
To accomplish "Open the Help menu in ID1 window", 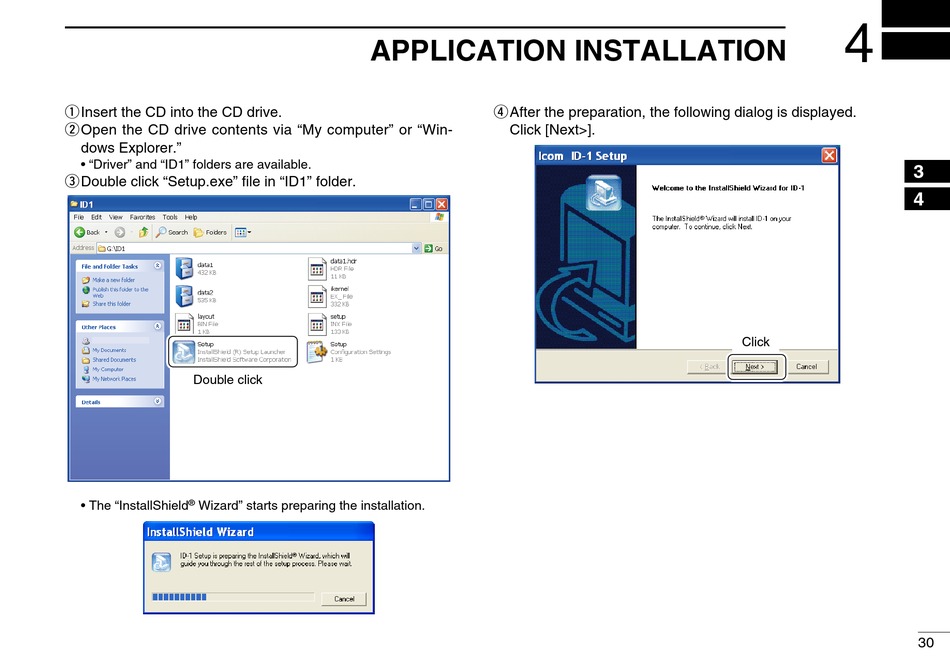I will [191, 217].
